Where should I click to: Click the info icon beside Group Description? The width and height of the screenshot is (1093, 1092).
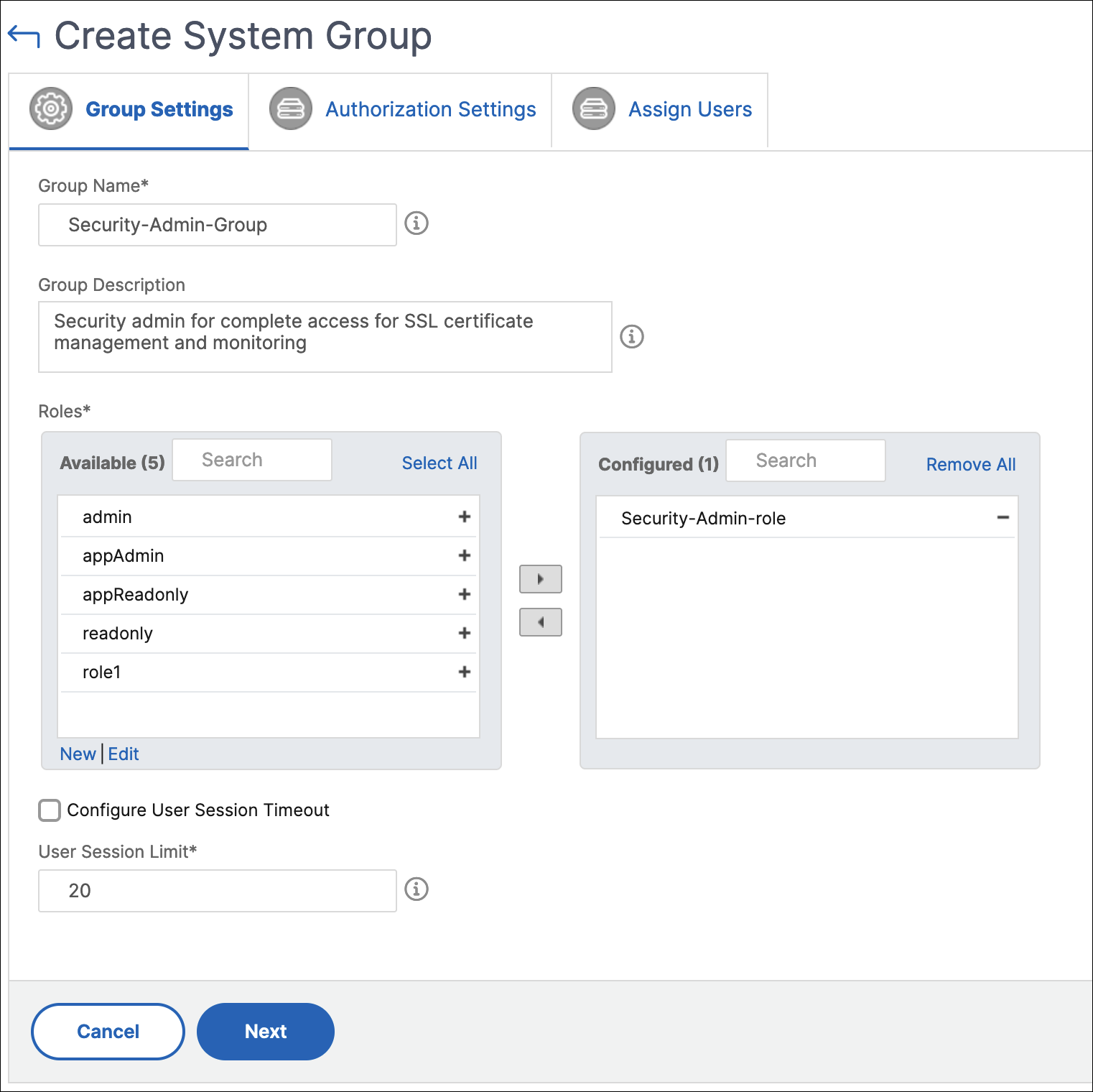[x=632, y=336]
